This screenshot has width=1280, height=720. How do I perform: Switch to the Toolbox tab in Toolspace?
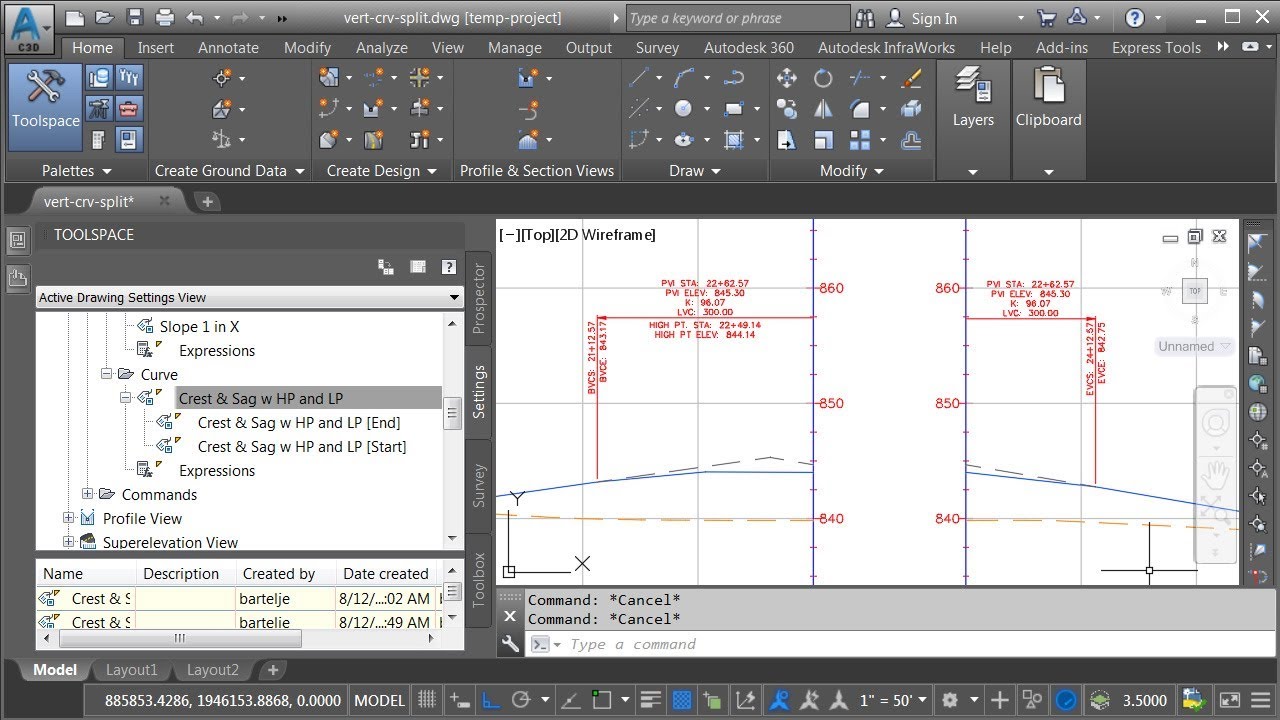click(x=479, y=580)
